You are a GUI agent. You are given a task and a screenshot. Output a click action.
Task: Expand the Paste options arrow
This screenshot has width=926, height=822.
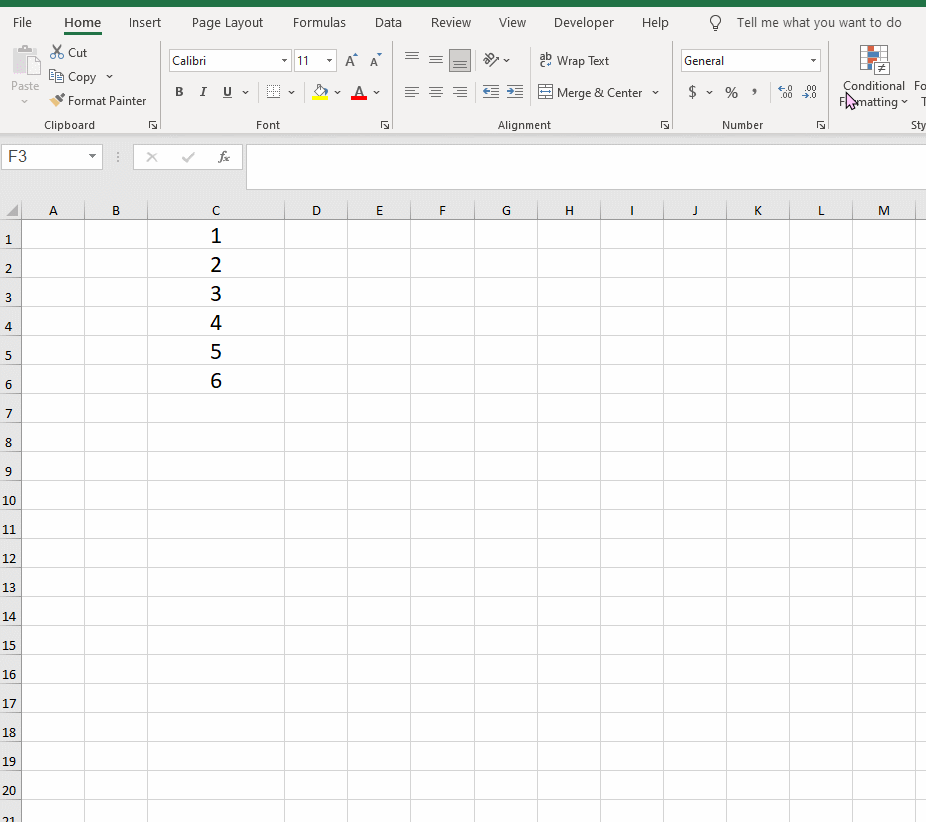point(25,102)
